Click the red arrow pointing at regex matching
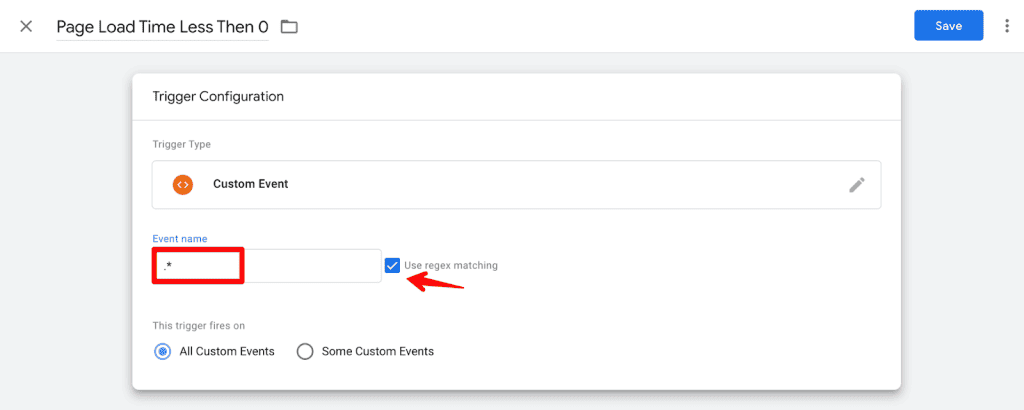 click(436, 281)
